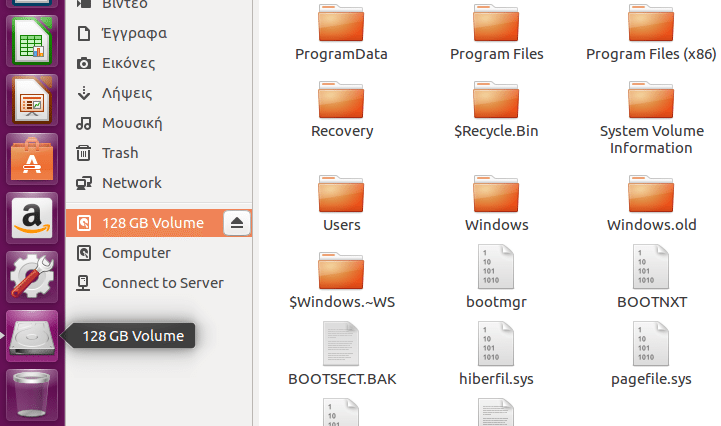Click the trash can icon beside Trash
Viewport: 721px width, 426px height.
click(84, 153)
